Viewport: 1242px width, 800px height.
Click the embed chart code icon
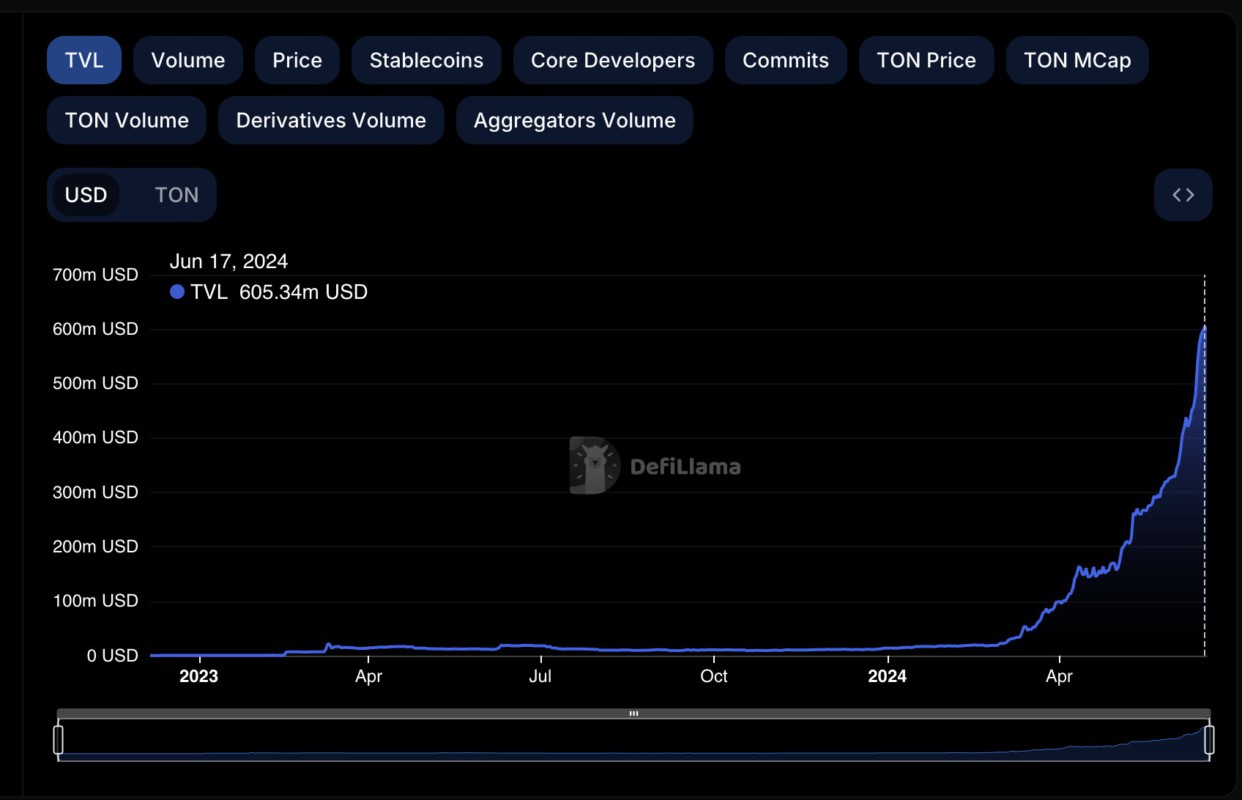[x=1183, y=195]
